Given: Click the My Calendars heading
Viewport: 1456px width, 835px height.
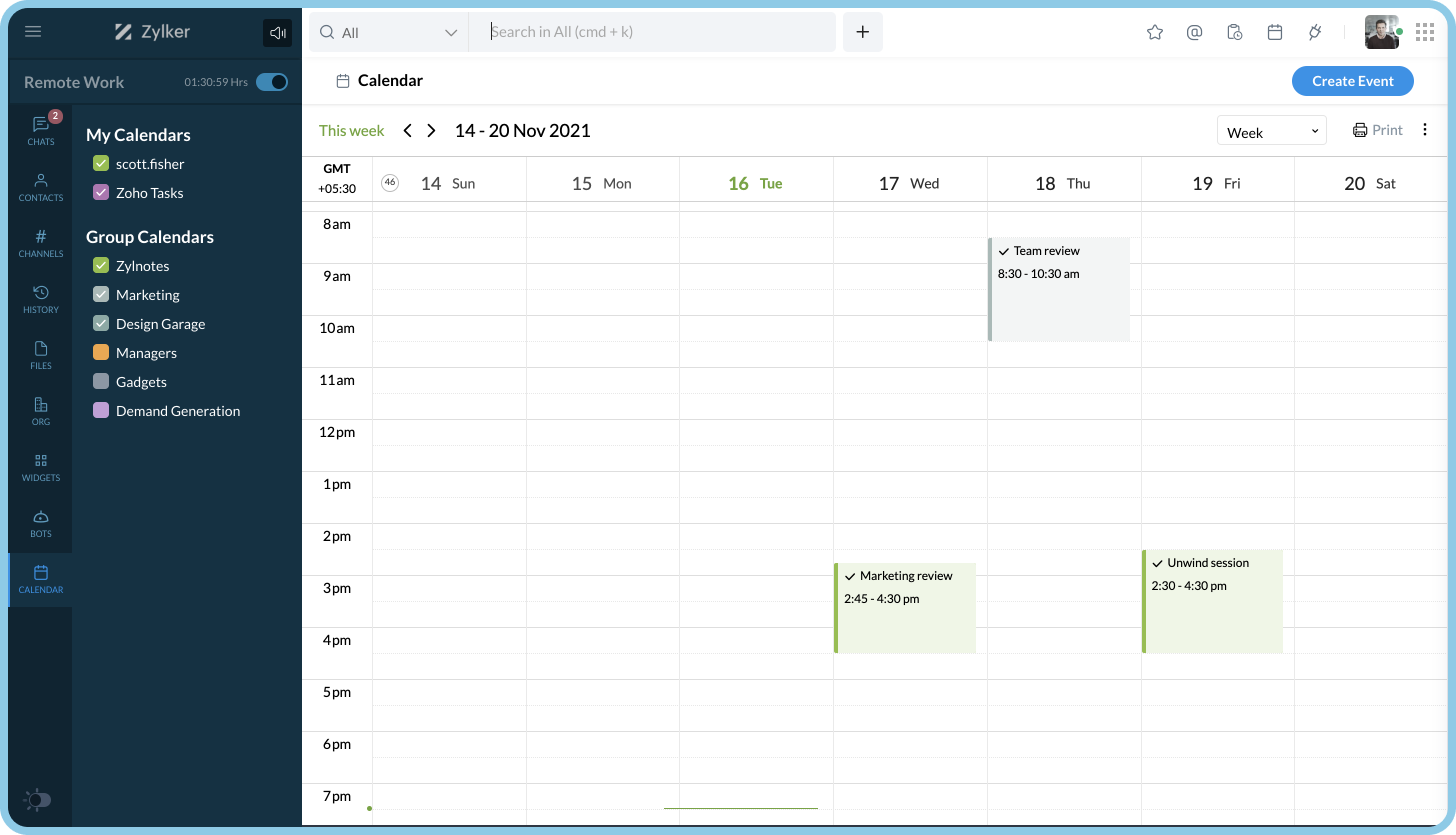Looking at the screenshot, I should (138, 135).
